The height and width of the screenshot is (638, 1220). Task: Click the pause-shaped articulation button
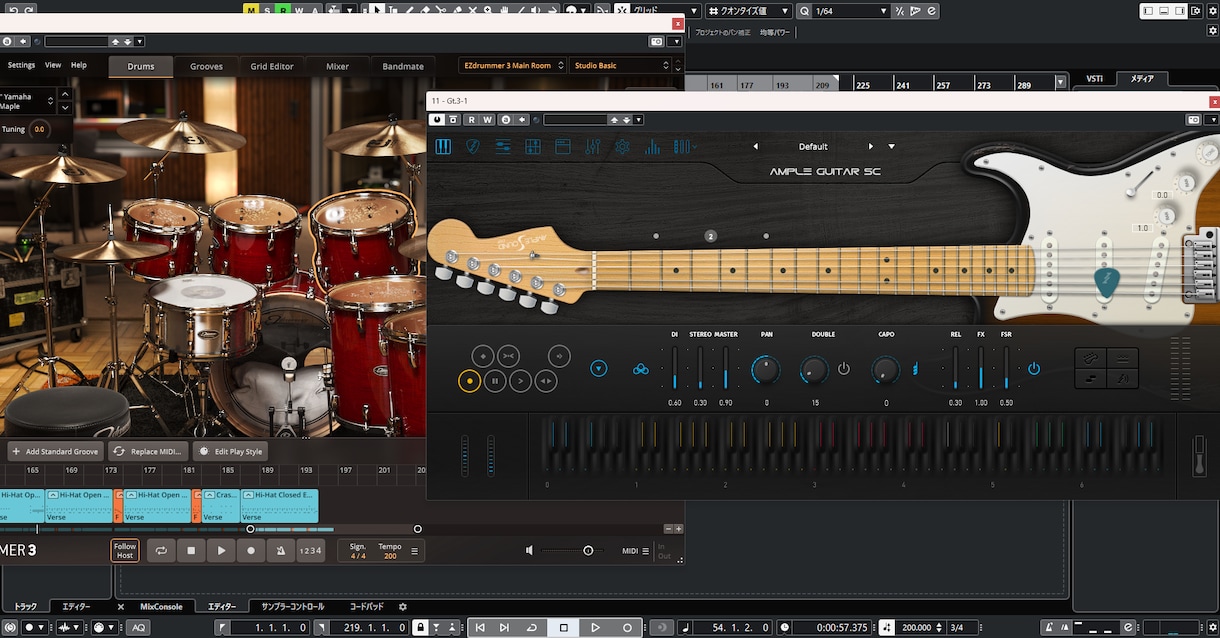click(x=495, y=381)
